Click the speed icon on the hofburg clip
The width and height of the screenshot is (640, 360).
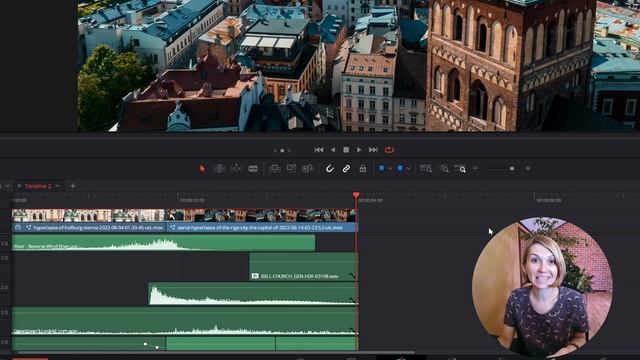[18, 227]
